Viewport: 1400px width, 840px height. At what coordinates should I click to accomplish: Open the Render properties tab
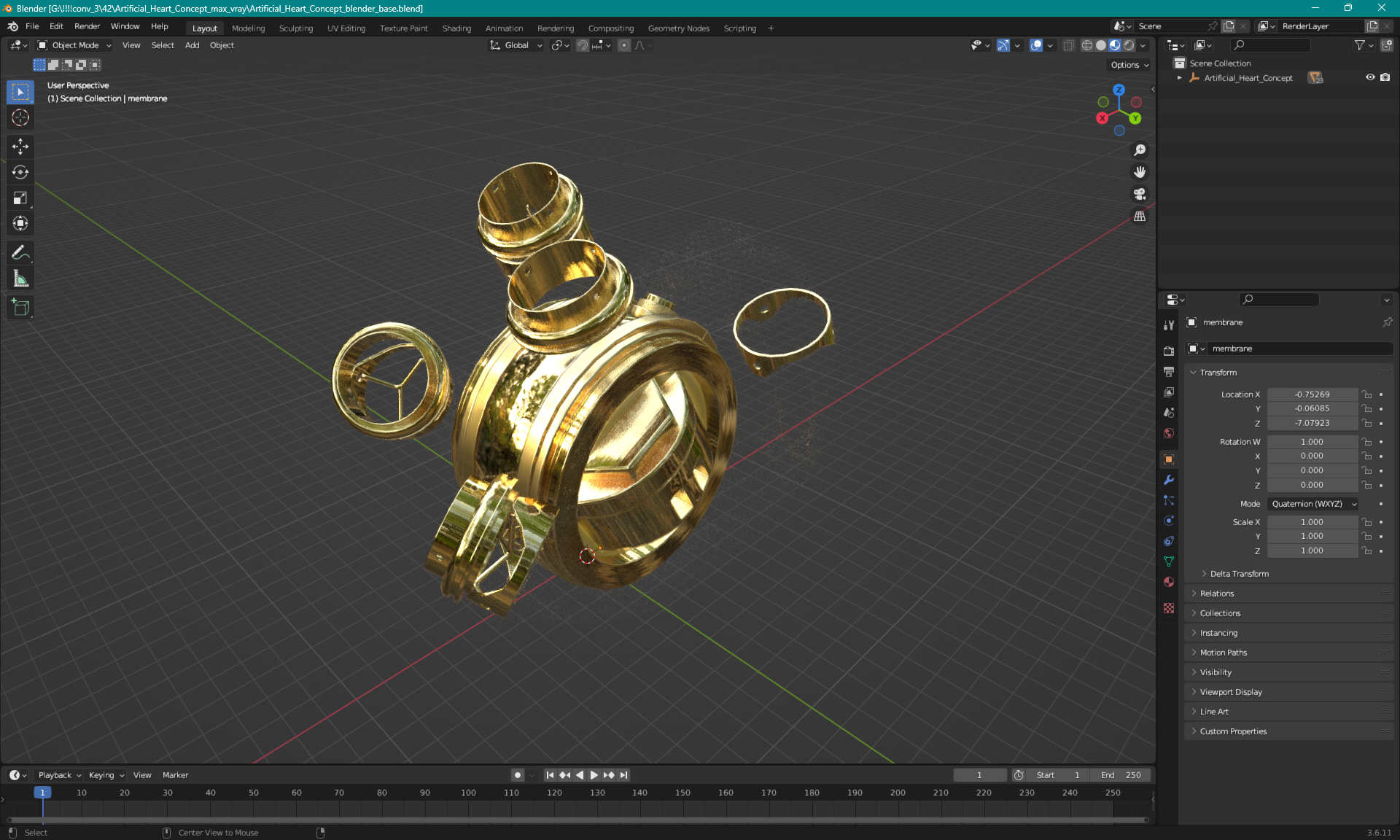point(1169,351)
